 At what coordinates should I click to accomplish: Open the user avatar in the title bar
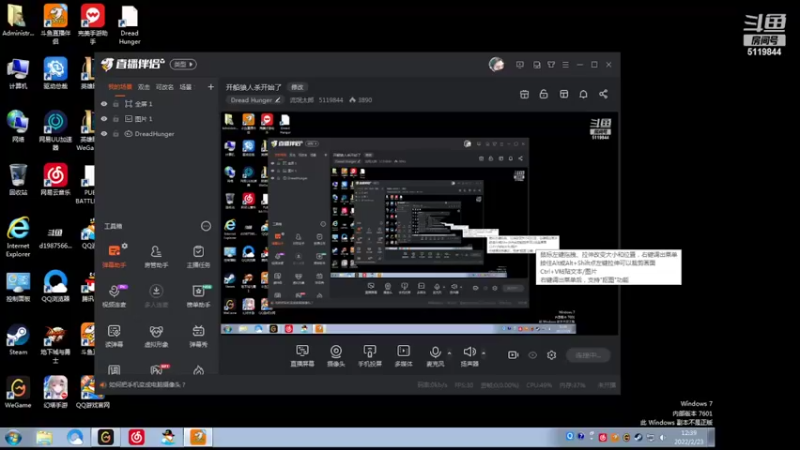click(x=496, y=64)
